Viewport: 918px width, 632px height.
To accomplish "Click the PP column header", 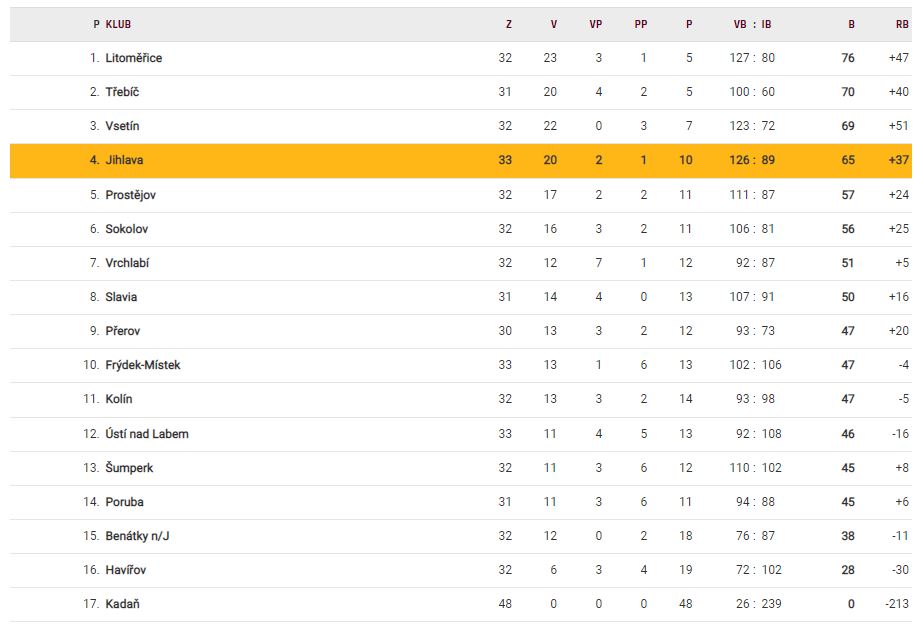I will [x=641, y=24].
